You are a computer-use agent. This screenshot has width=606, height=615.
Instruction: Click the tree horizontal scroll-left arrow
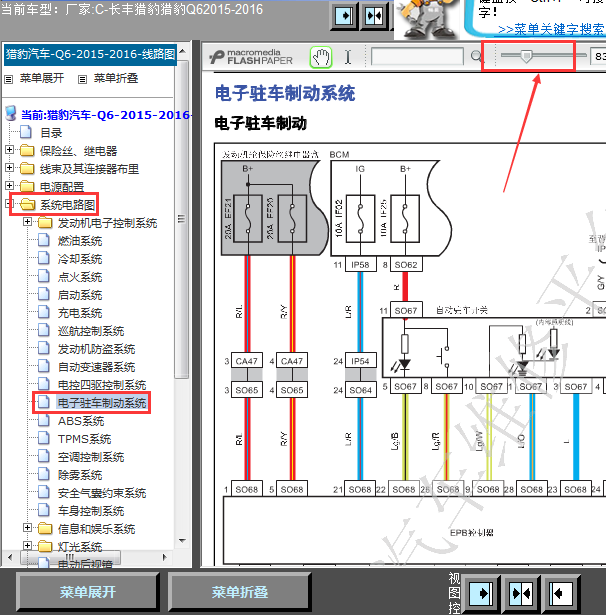click(x=10, y=557)
